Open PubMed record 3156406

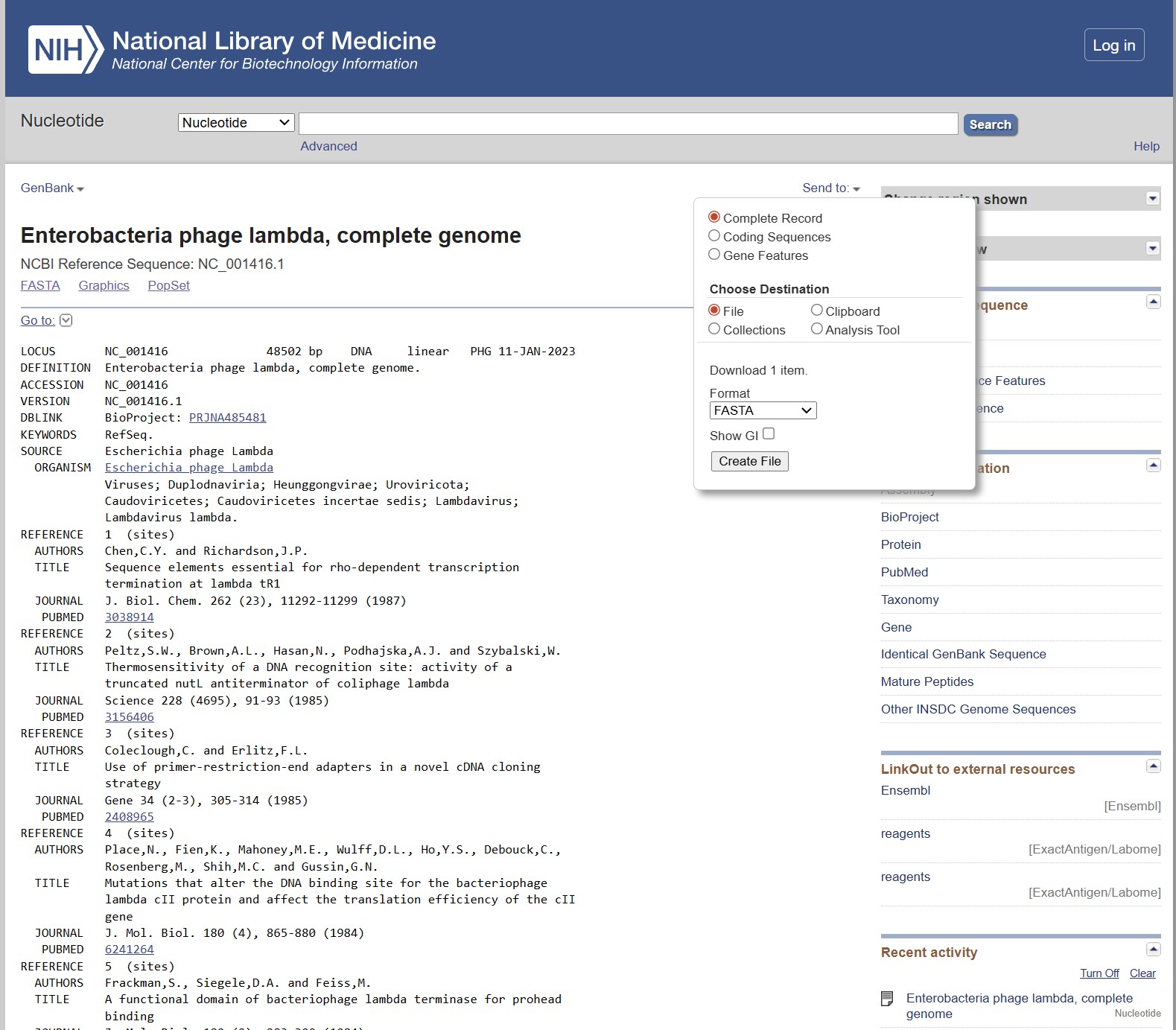(x=130, y=717)
